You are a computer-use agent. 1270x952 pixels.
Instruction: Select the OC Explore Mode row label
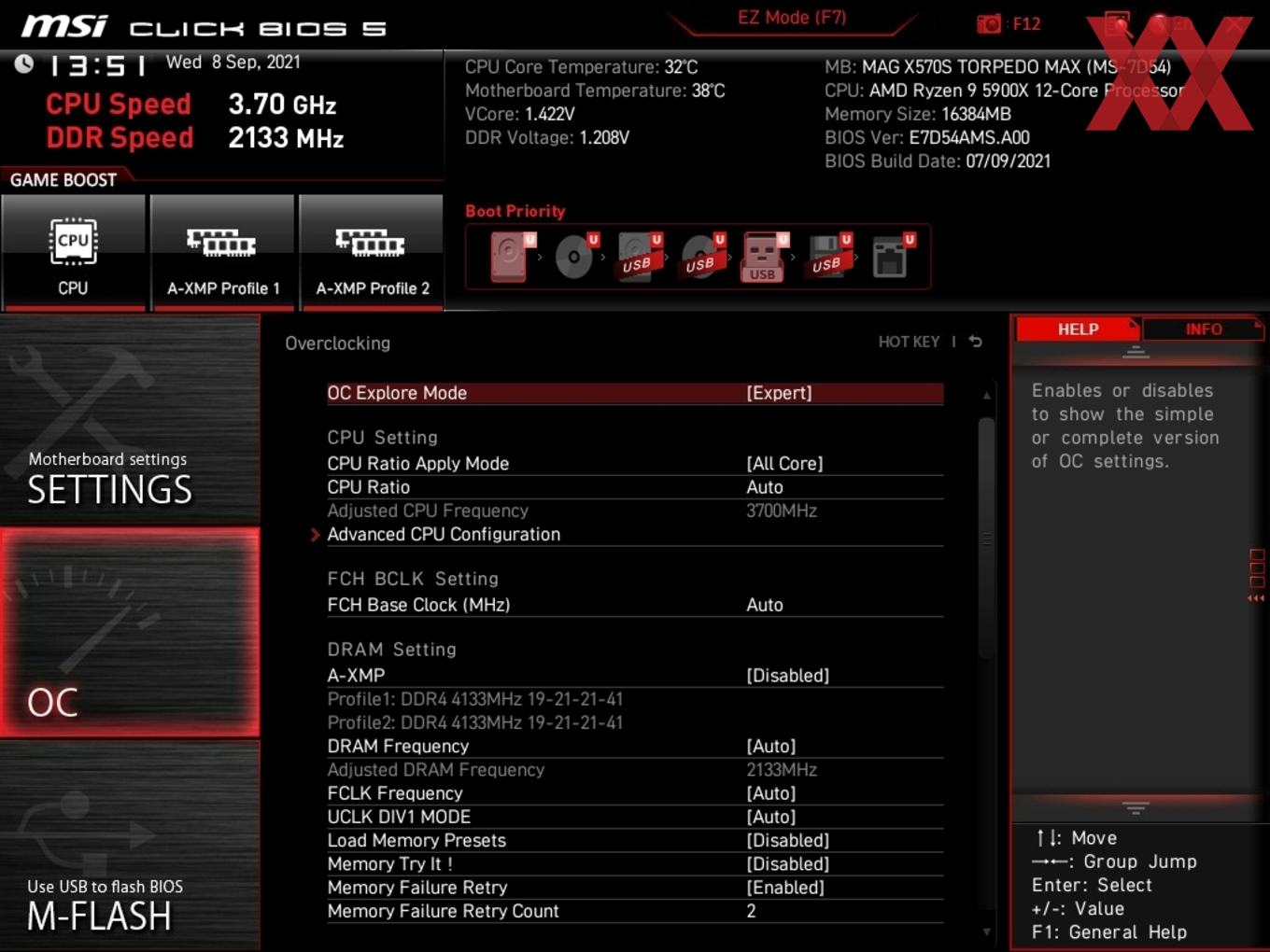tap(397, 393)
